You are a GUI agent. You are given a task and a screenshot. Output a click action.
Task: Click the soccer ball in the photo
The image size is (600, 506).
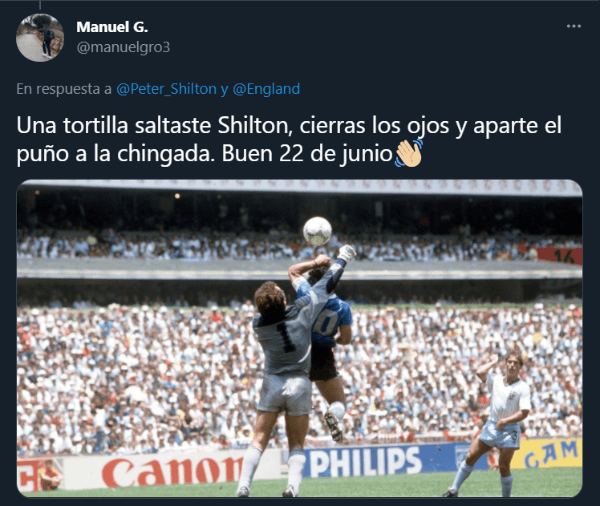coord(317,231)
